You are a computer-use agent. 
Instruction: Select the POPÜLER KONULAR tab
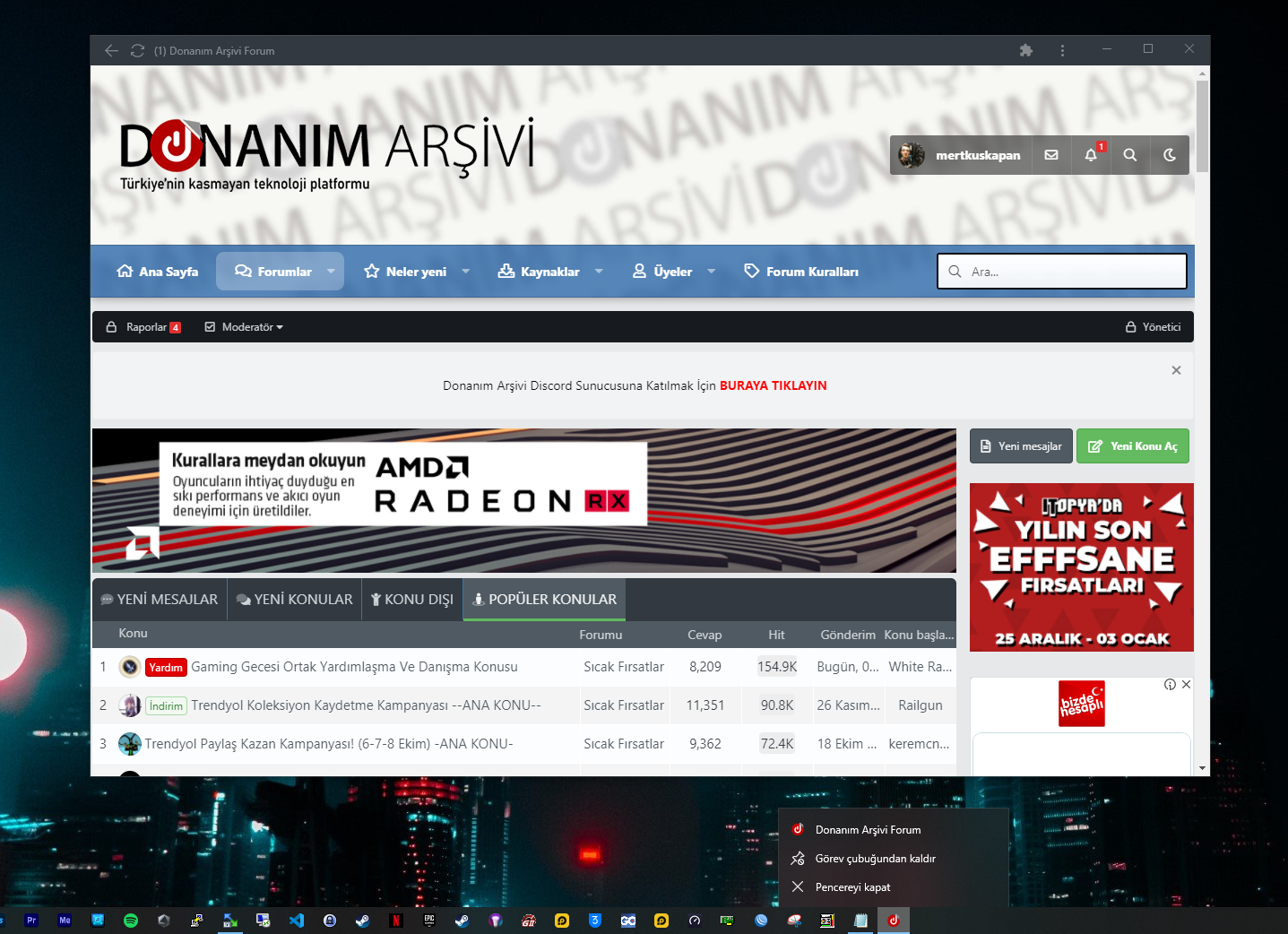[x=544, y=600]
